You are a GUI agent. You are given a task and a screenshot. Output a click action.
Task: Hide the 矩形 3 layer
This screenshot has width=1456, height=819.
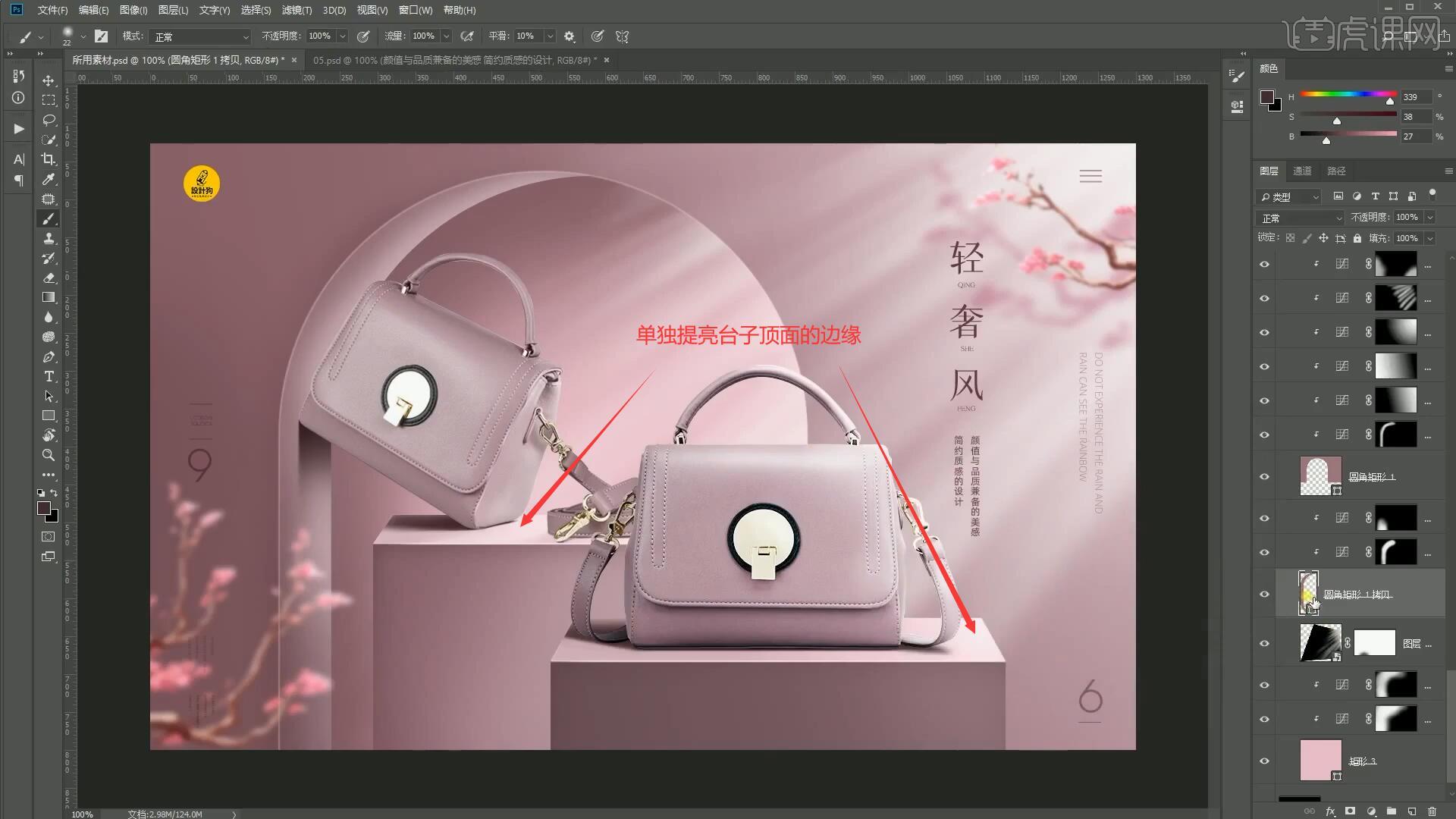click(1264, 761)
